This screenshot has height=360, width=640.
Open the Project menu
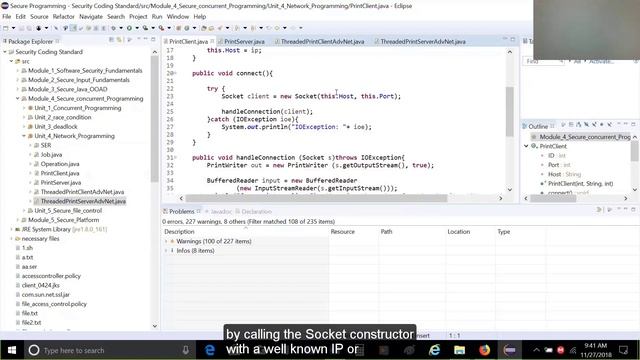pos(138,17)
